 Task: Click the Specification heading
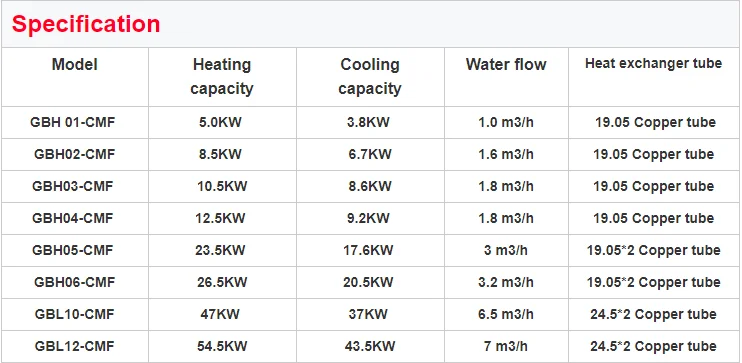click(86, 24)
